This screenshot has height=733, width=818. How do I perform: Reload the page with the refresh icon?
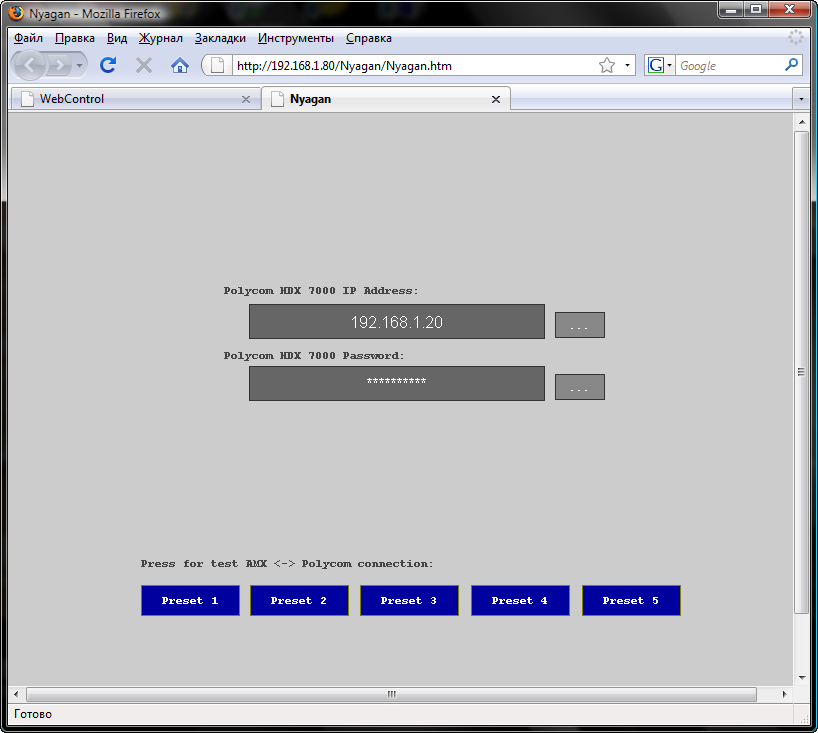pos(108,65)
